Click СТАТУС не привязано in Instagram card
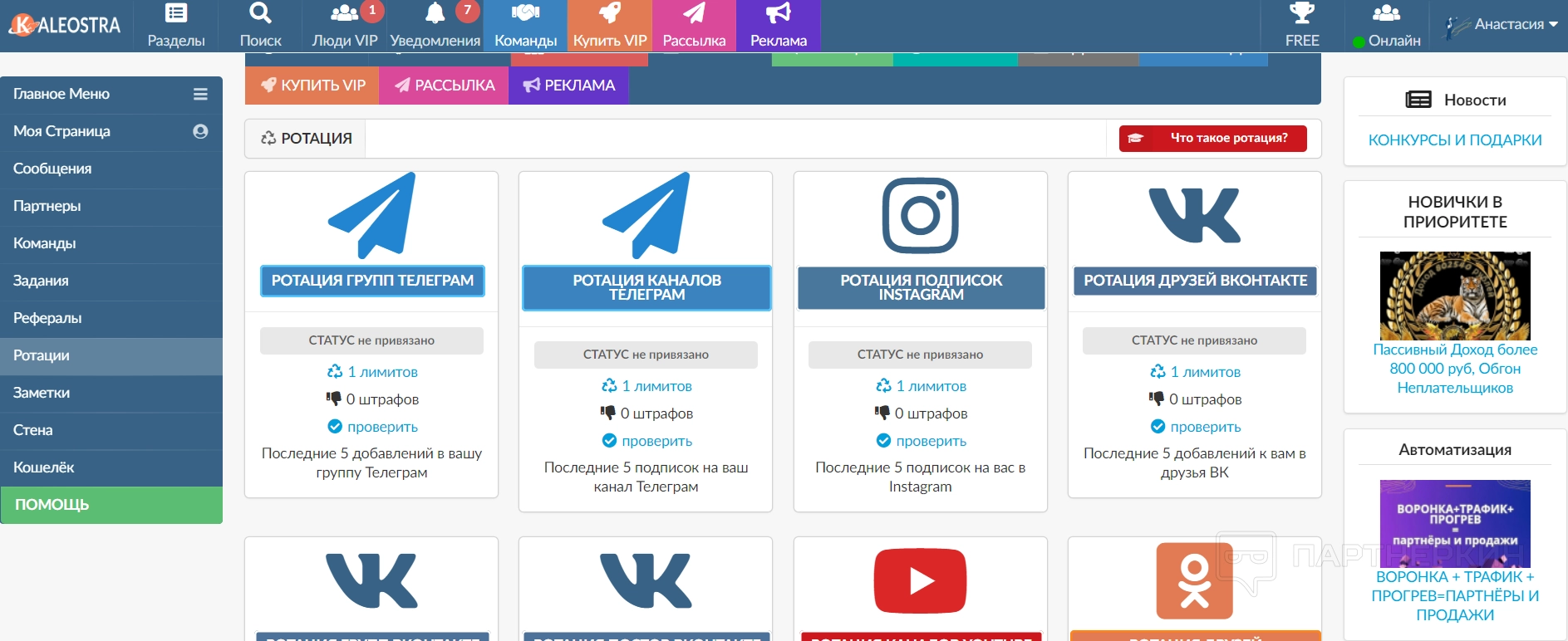The image size is (1568, 641). pos(920,355)
